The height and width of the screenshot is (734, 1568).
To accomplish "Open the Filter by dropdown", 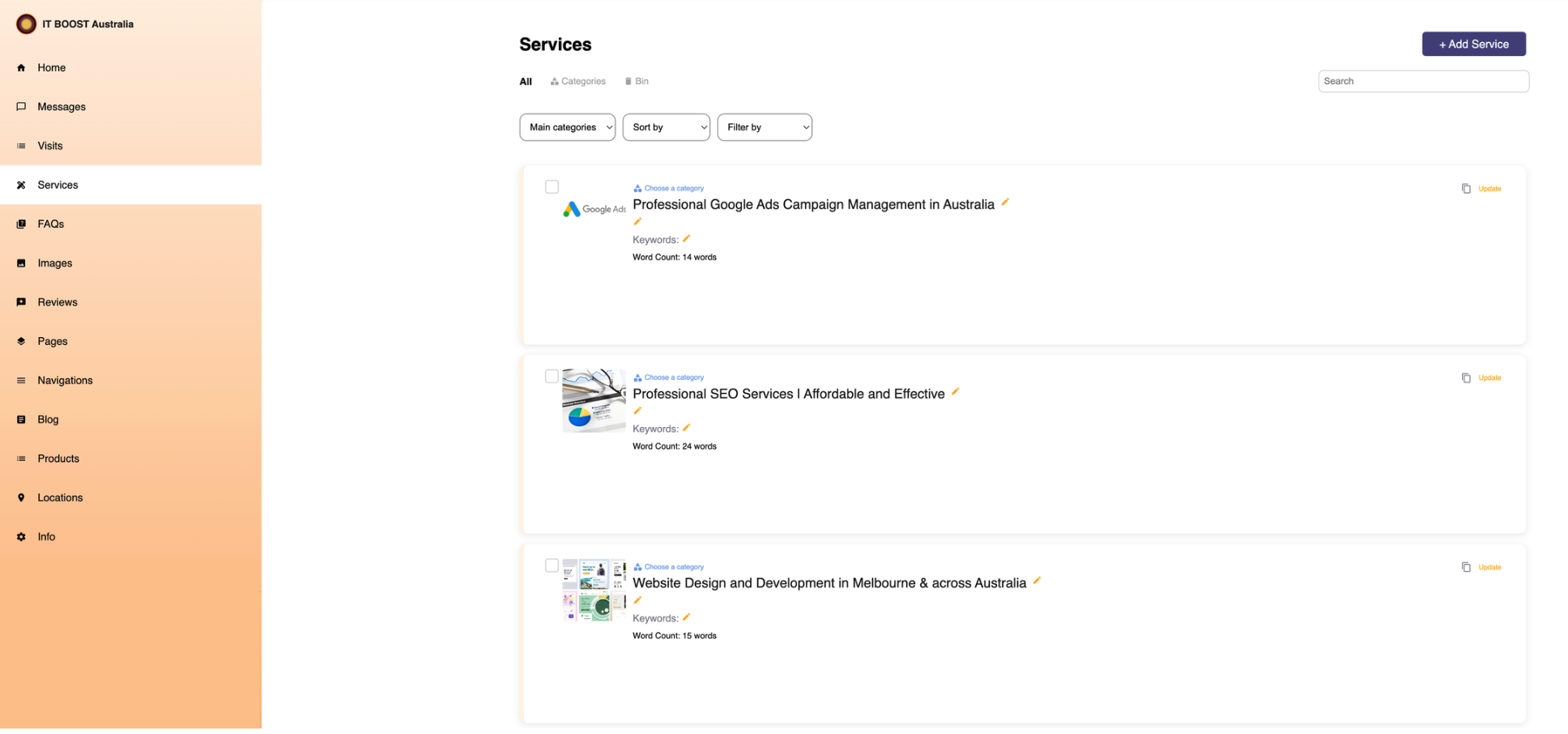I will click(x=765, y=127).
